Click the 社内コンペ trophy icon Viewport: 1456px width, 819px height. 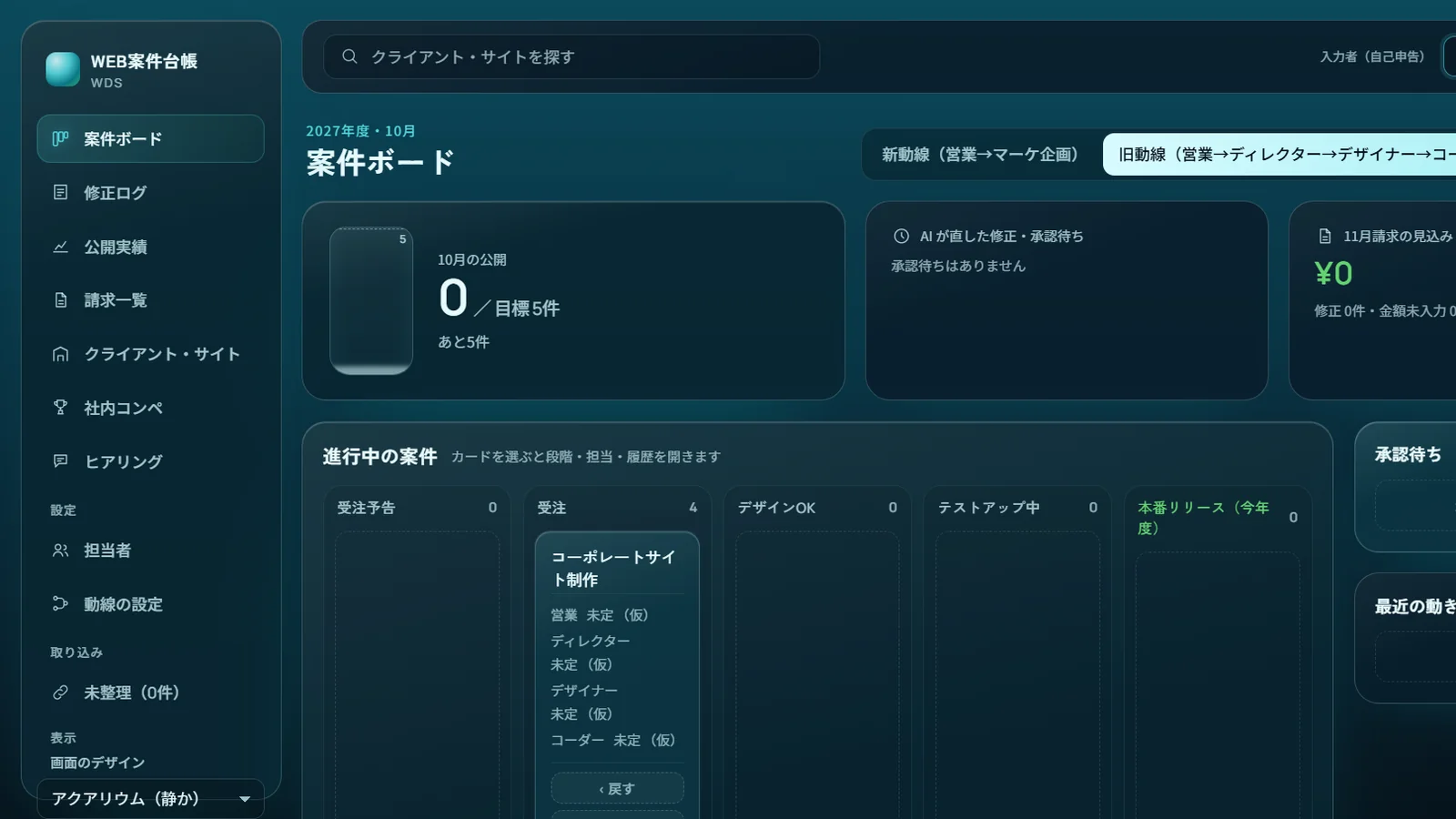(x=60, y=408)
